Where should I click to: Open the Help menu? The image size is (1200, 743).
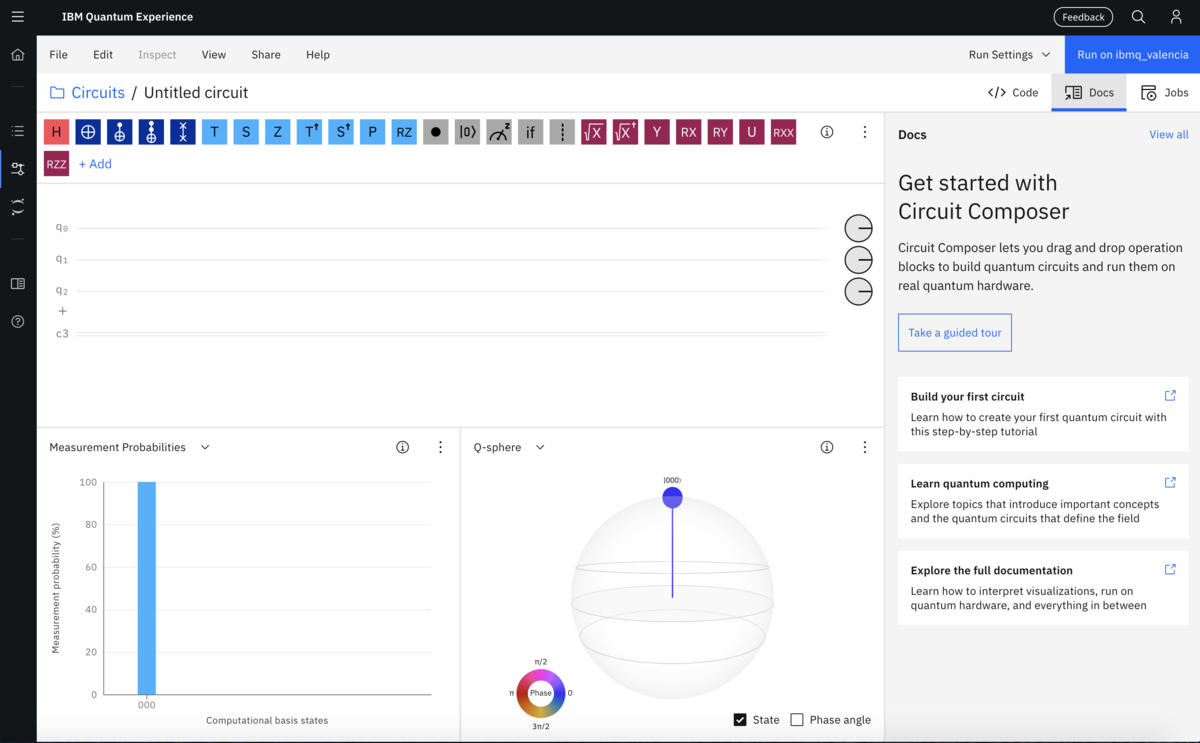(318, 55)
